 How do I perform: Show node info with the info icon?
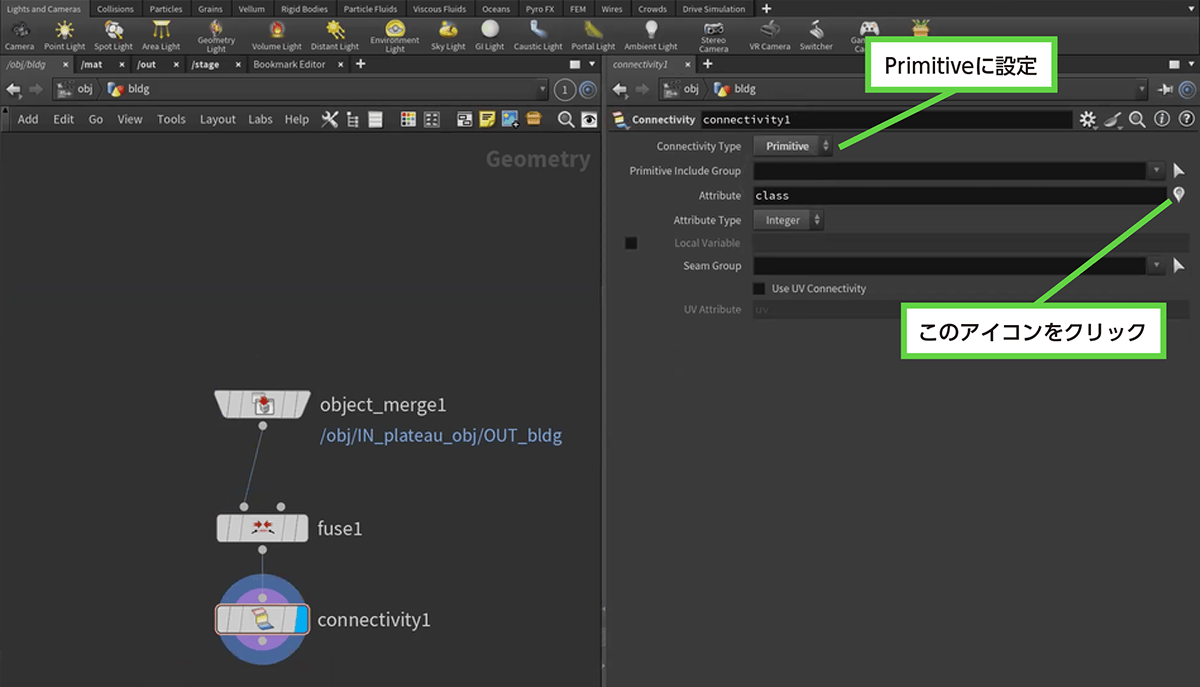pos(1161,120)
